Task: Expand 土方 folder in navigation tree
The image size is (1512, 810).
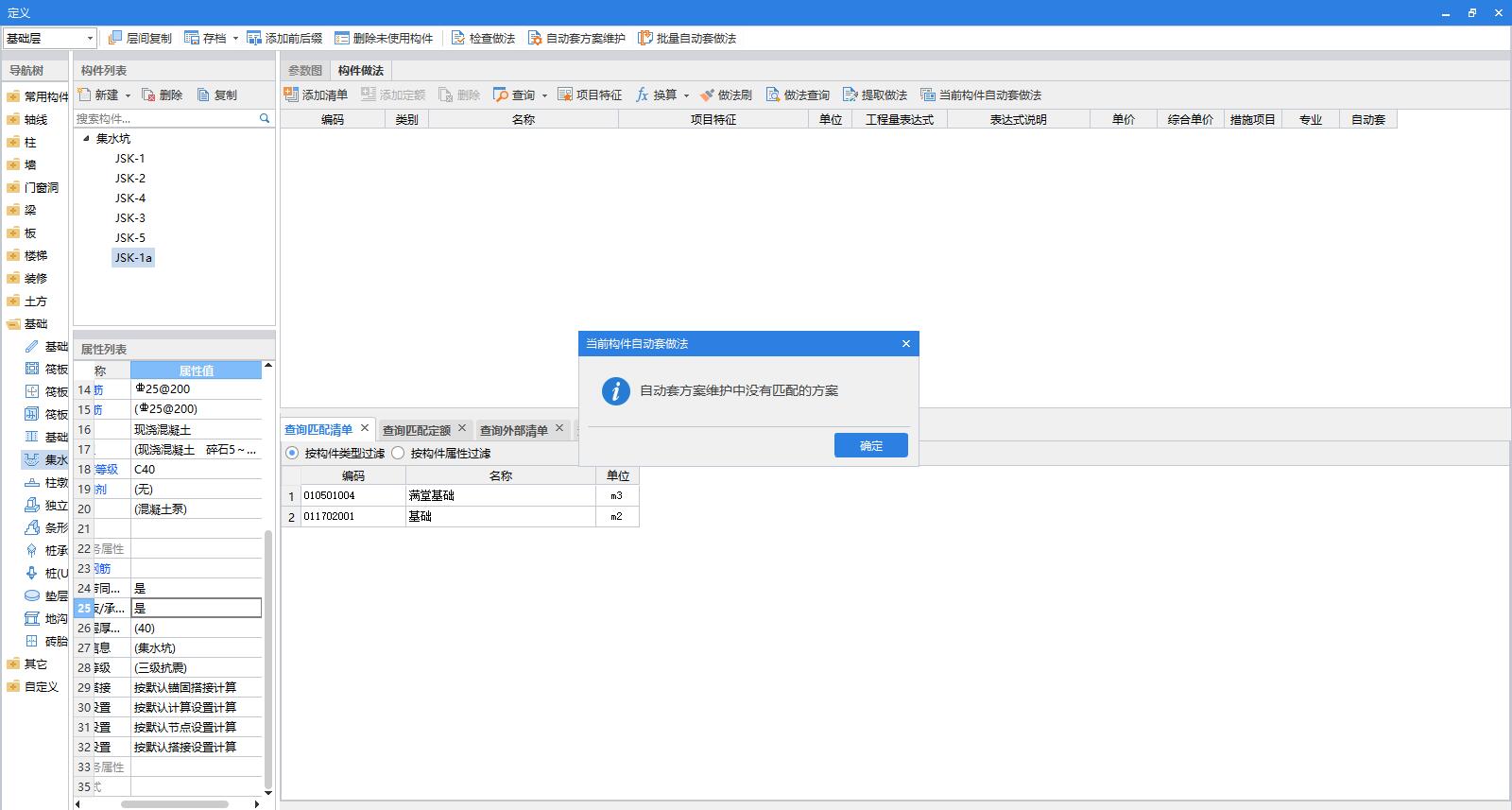Action: point(12,301)
